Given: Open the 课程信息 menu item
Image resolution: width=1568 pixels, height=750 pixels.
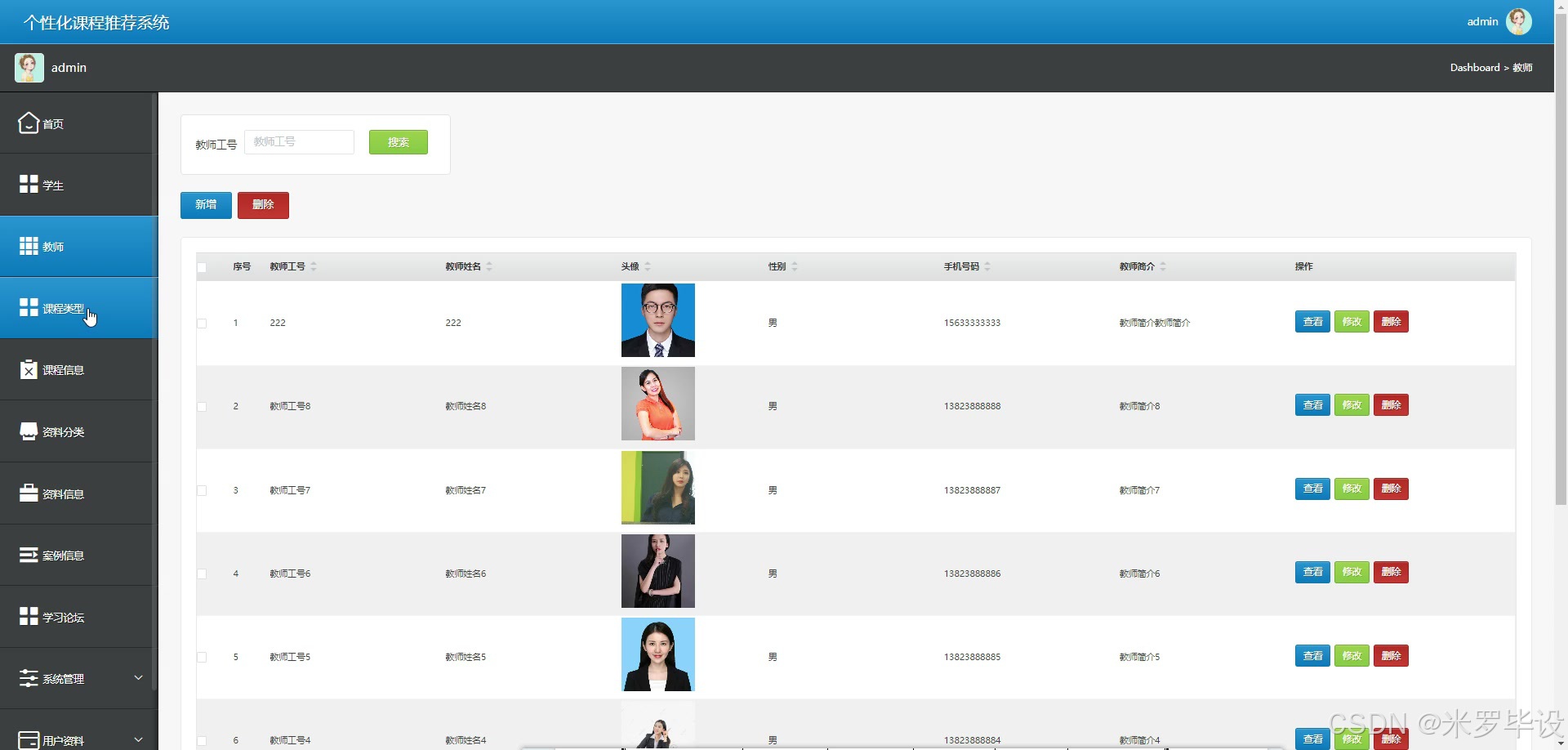Looking at the screenshot, I should (78, 369).
